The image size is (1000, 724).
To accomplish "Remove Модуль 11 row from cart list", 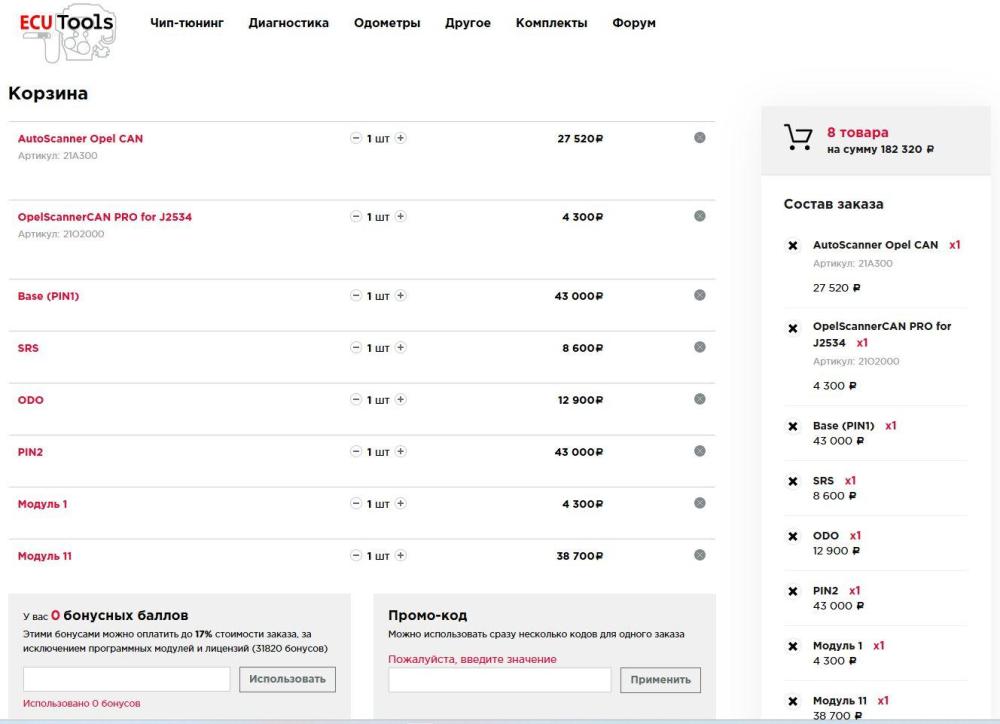I will (x=700, y=556).
